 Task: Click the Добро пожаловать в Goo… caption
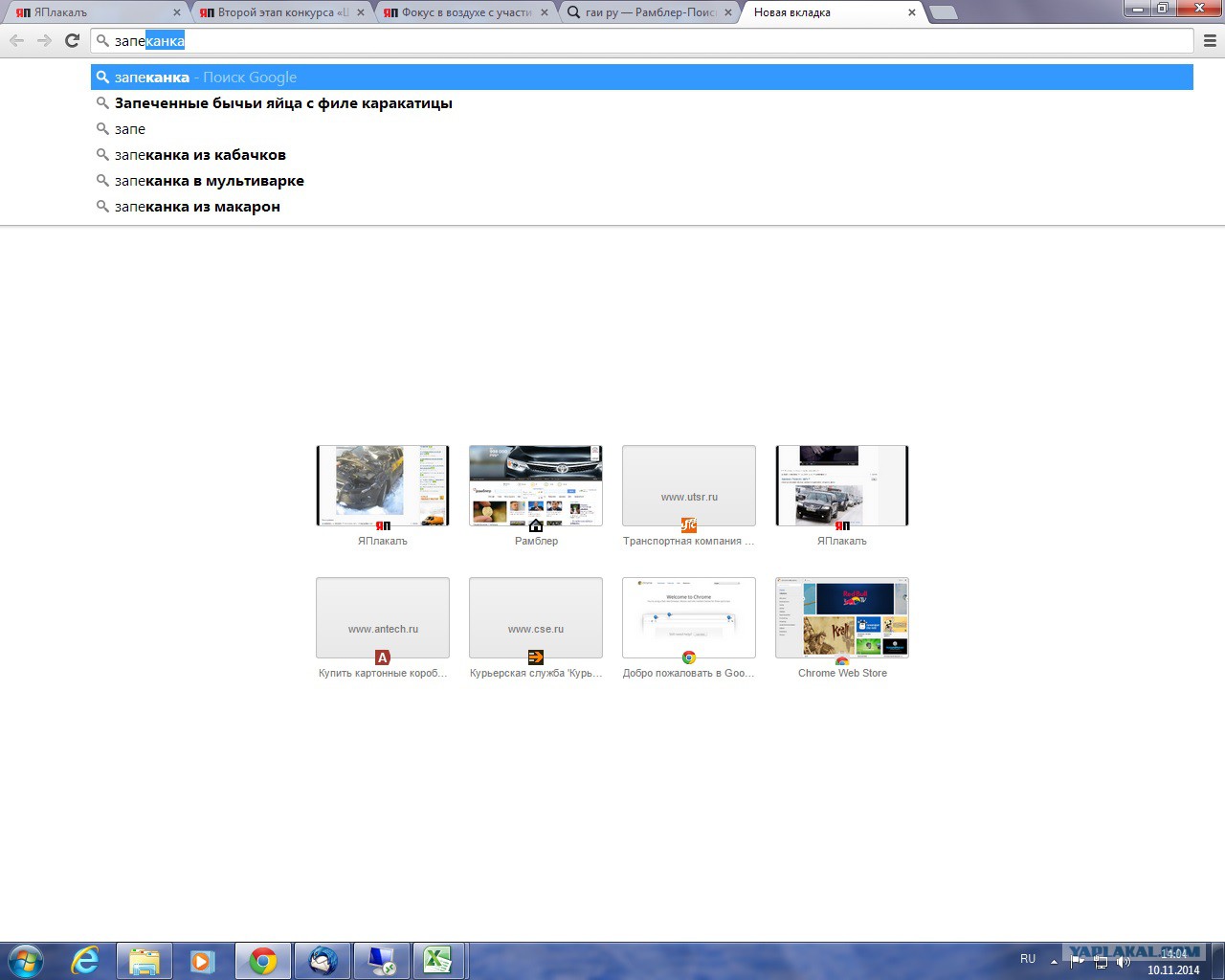[689, 674]
